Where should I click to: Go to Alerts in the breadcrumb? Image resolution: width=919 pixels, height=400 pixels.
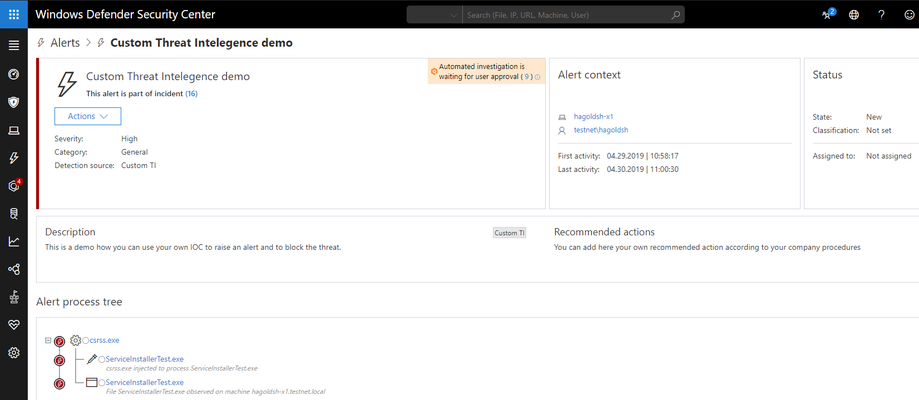65,43
